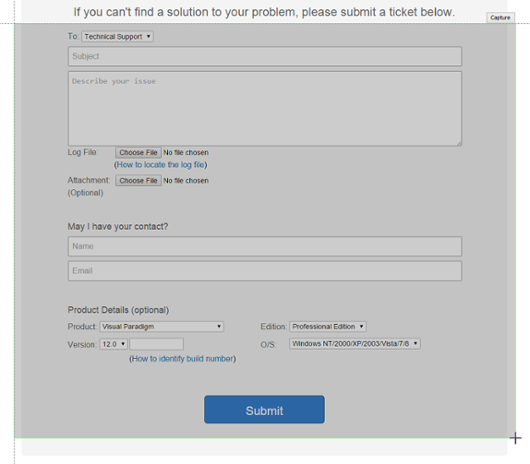Screen dimensions: 530x464
Task: Choose File for Log File
Action: tap(138, 152)
